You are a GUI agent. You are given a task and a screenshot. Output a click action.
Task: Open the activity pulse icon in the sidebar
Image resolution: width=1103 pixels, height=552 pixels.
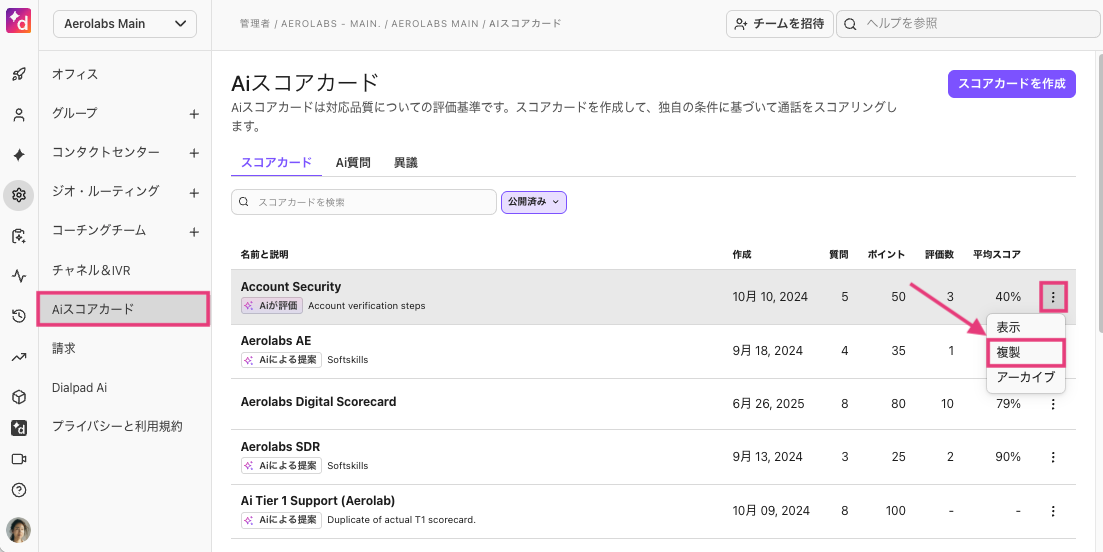point(19,276)
